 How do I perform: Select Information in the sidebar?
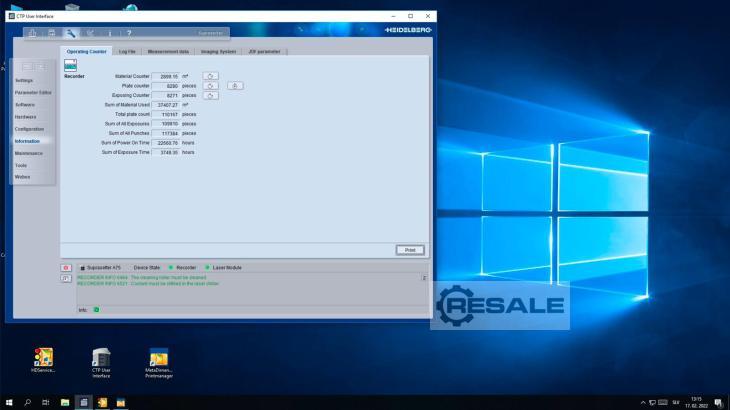click(27, 141)
